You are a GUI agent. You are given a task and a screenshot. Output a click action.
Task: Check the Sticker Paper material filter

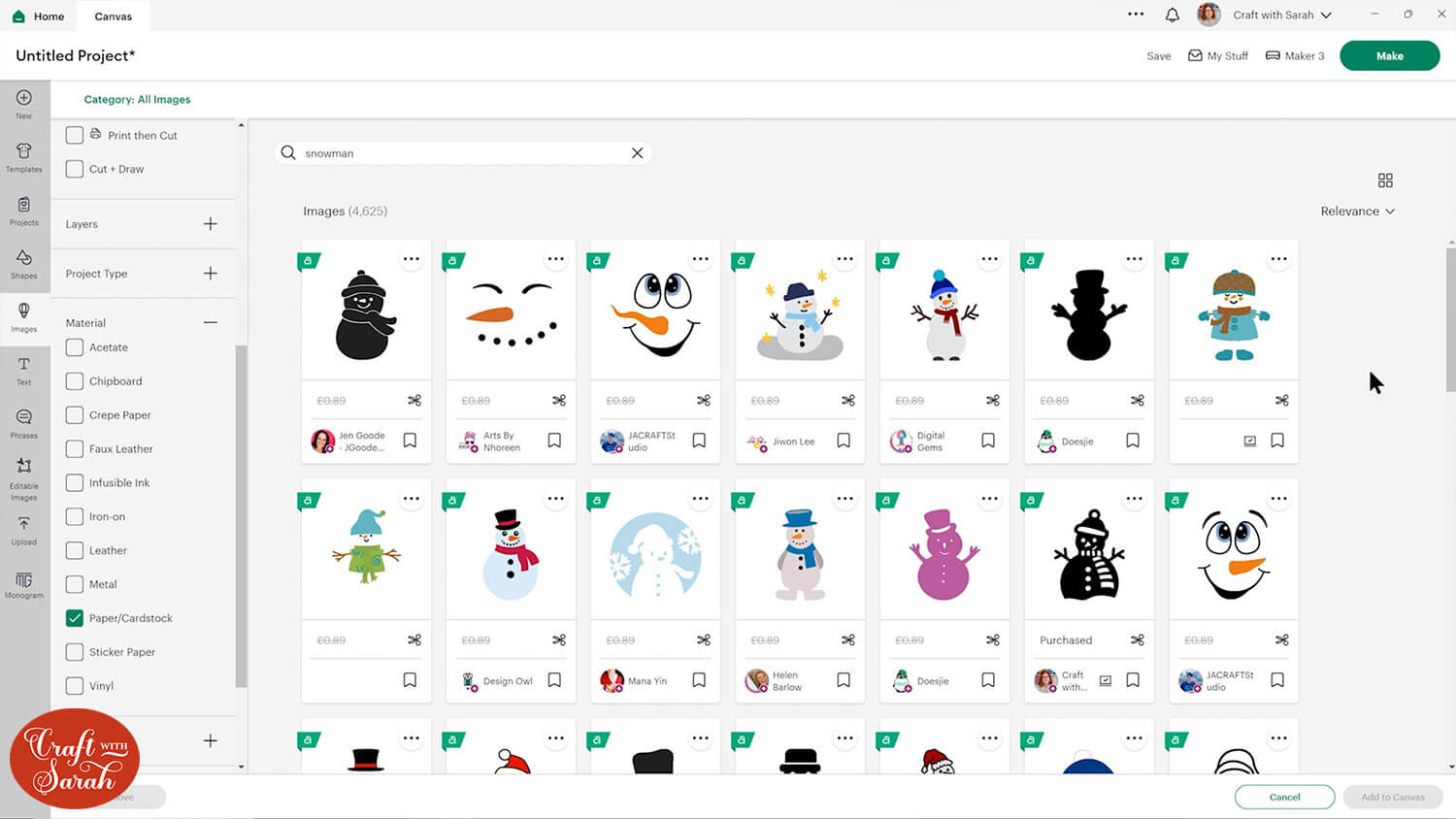point(75,652)
